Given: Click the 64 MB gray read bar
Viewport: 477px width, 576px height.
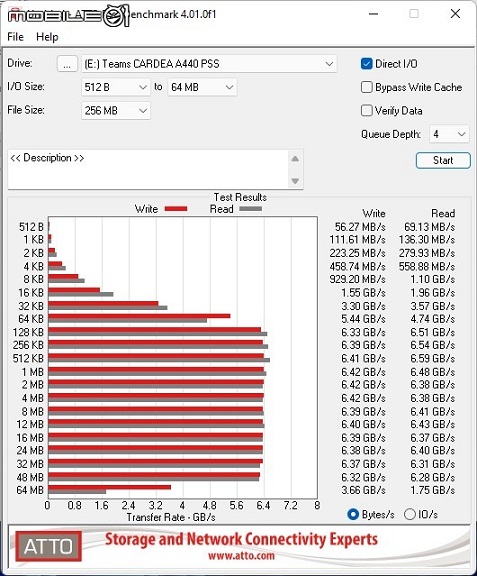Looking at the screenshot, I should (x=77, y=492).
